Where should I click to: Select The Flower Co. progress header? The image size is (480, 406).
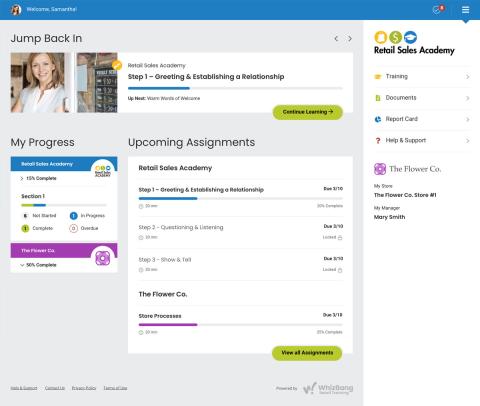[x=63, y=251]
